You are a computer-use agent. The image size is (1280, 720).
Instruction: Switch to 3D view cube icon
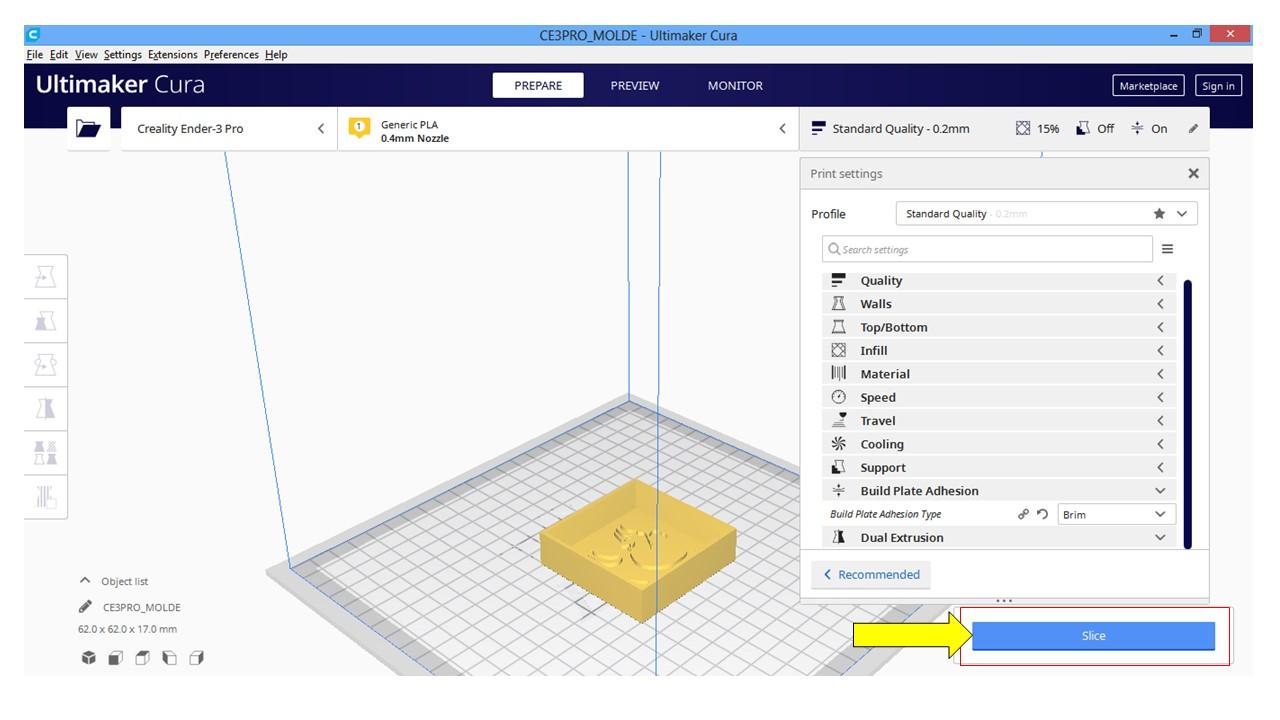[89, 658]
